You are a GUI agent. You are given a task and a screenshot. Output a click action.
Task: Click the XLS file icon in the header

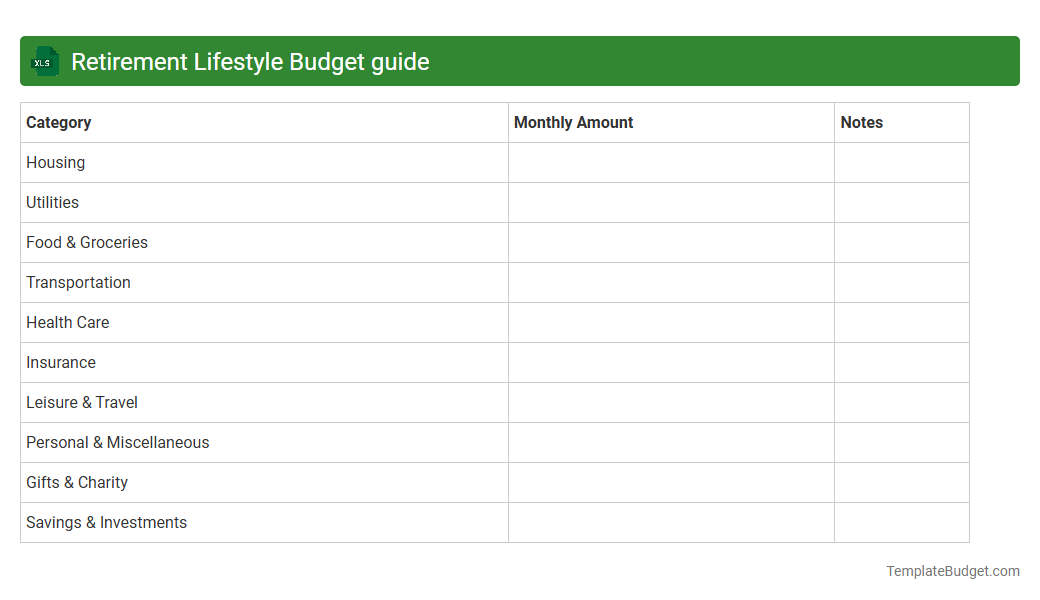pyautogui.click(x=44, y=61)
